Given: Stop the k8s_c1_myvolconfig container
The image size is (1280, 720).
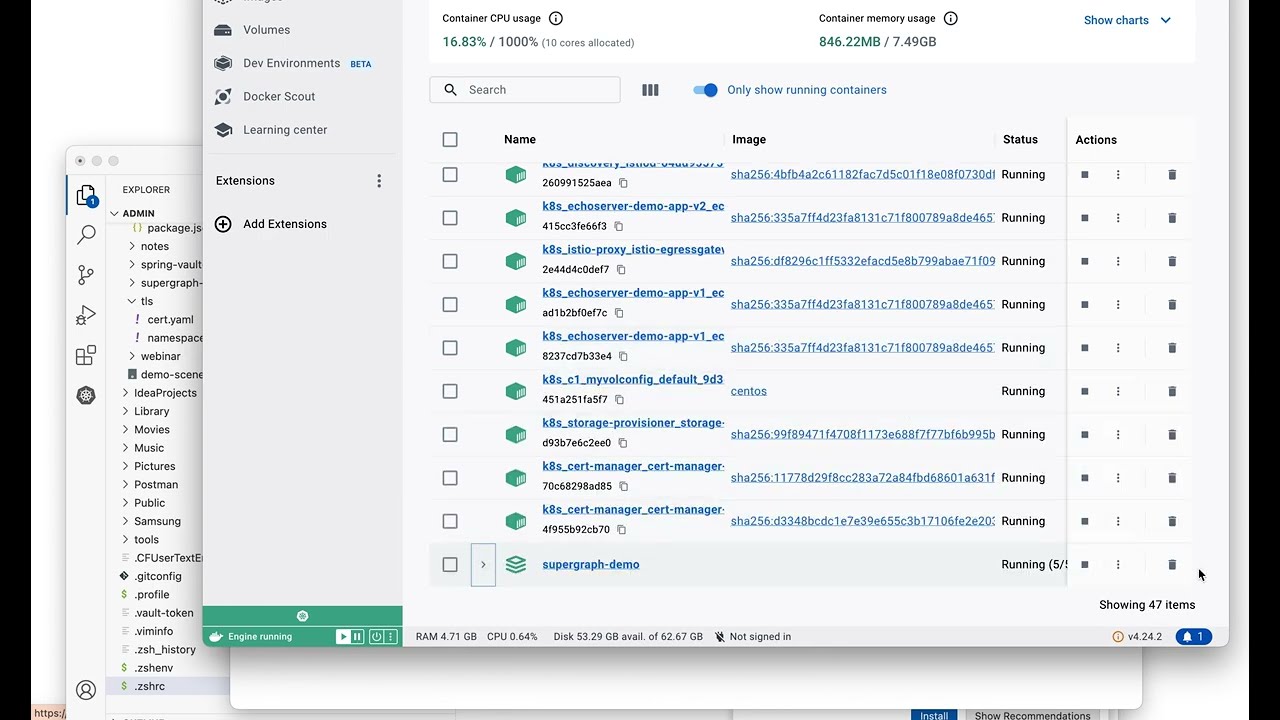Looking at the screenshot, I should (x=1084, y=391).
